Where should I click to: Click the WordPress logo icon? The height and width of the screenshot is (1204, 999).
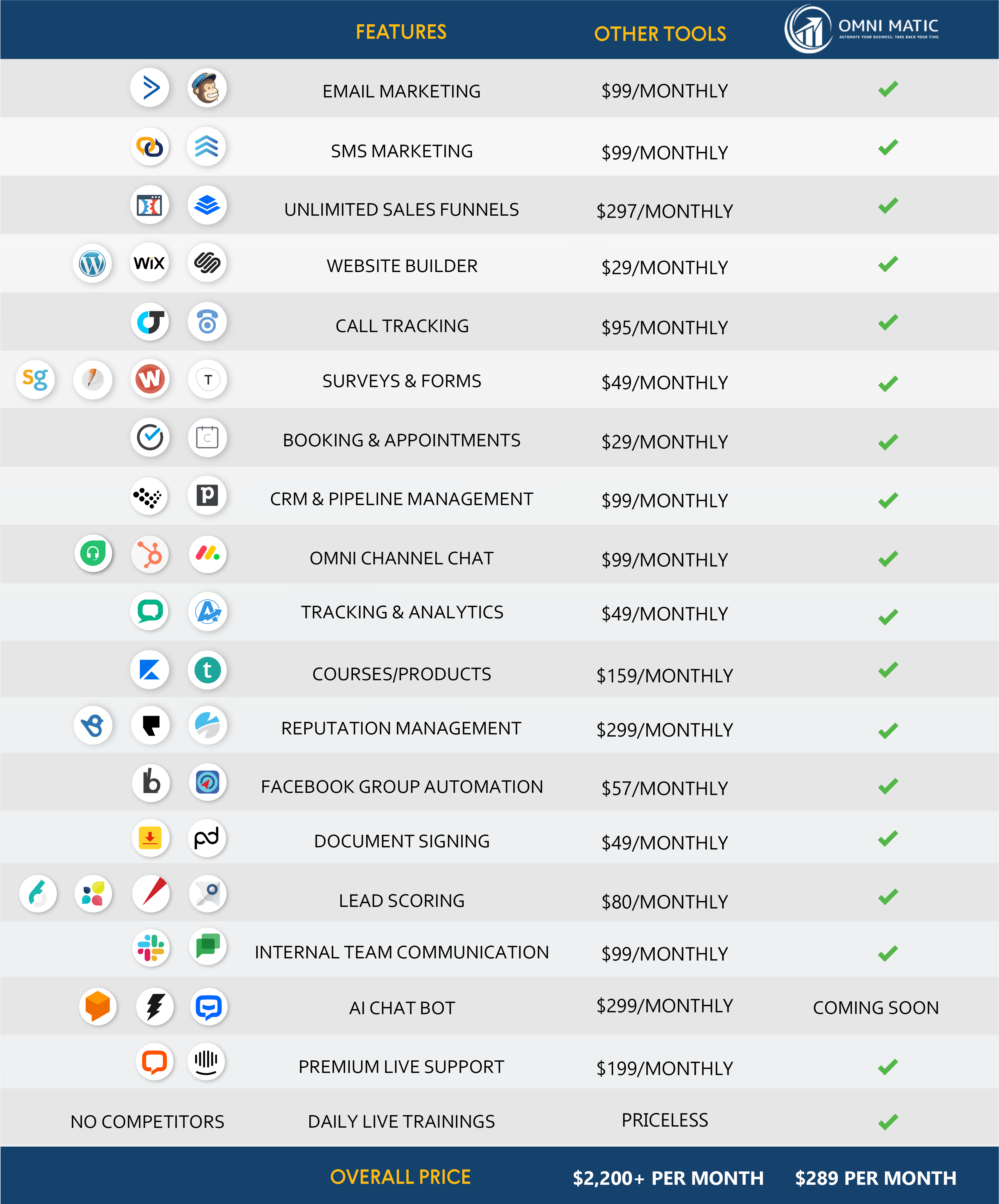(92, 264)
